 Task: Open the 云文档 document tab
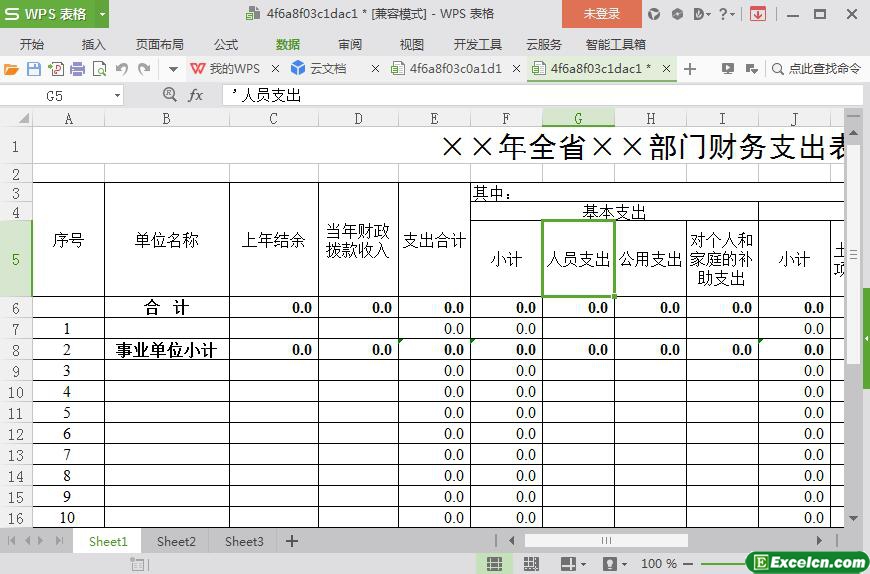click(x=327, y=69)
